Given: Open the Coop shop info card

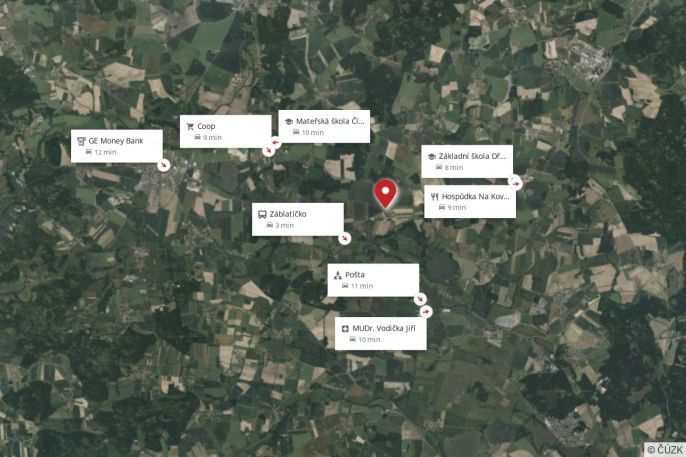Looking at the screenshot, I should click(225, 131).
